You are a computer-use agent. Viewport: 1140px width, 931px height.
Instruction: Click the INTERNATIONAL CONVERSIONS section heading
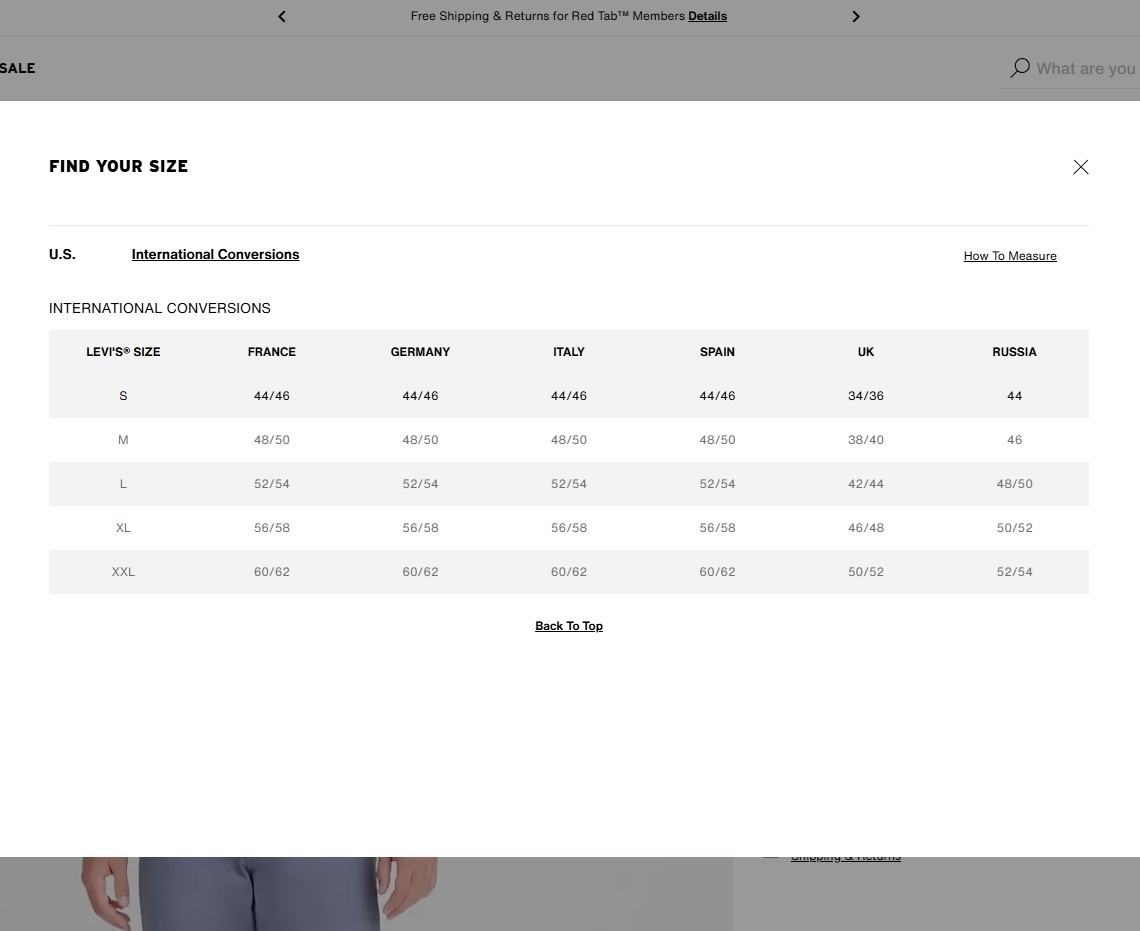(x=159, y=308)
